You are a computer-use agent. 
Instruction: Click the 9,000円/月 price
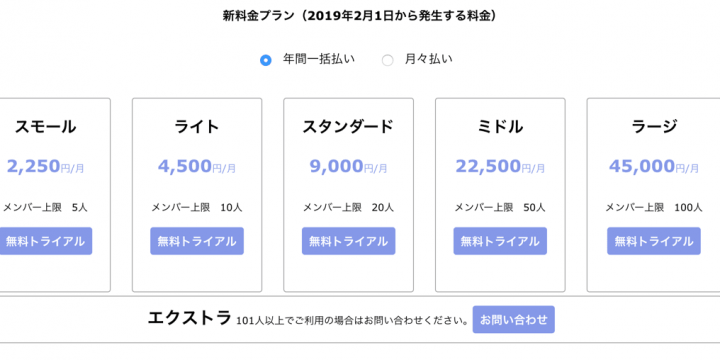[348, 166]
